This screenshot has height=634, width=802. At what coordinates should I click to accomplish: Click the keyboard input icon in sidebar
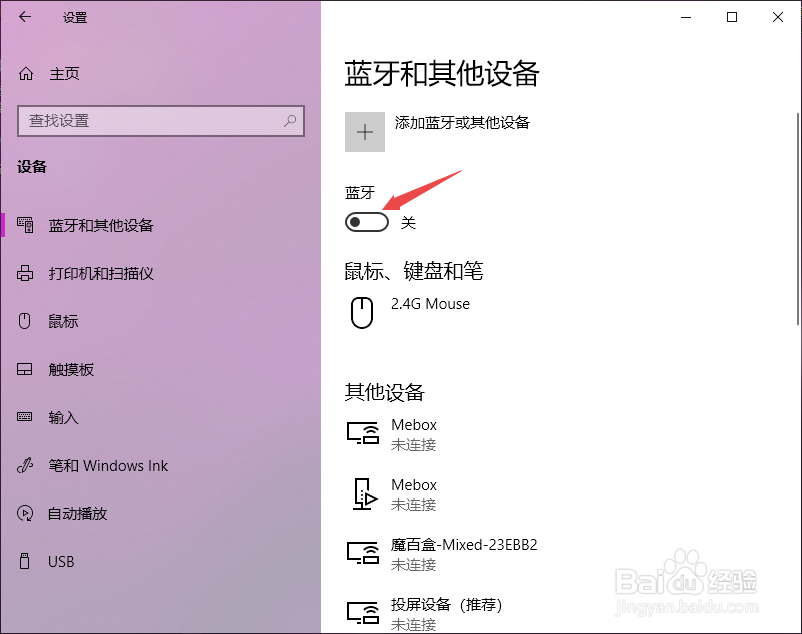(24, 417)
